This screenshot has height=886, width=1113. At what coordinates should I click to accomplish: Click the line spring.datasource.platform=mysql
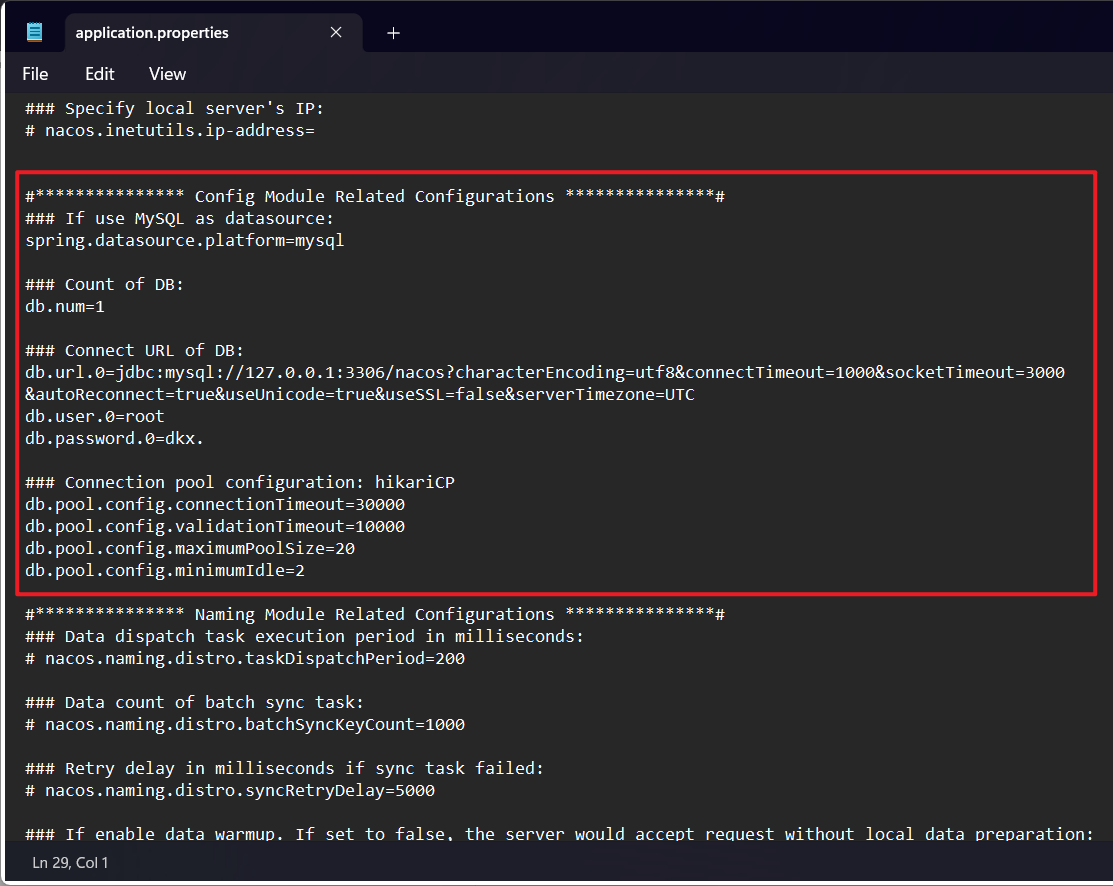click(185, 241)
